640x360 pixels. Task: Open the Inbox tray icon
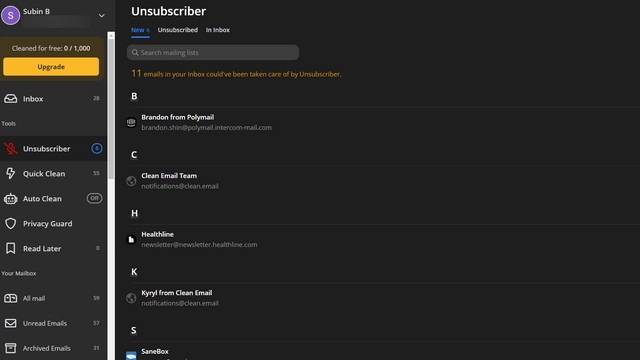point(11,99)
